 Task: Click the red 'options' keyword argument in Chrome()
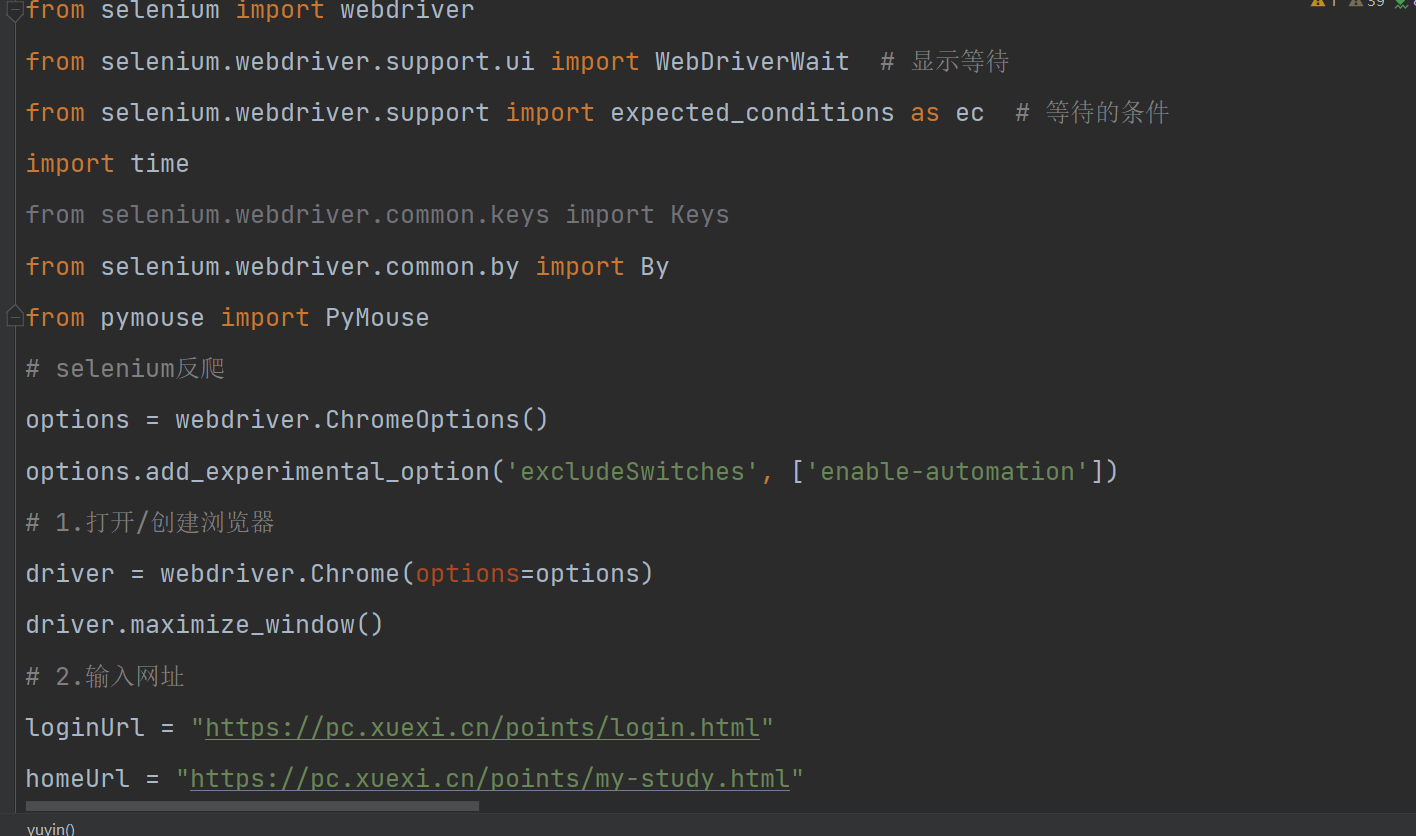(x=468, y=574)
